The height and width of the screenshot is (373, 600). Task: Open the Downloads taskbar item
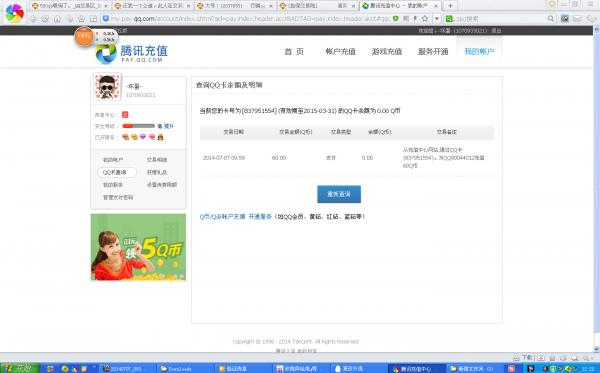pyautogui.click(x=186, y=368)
